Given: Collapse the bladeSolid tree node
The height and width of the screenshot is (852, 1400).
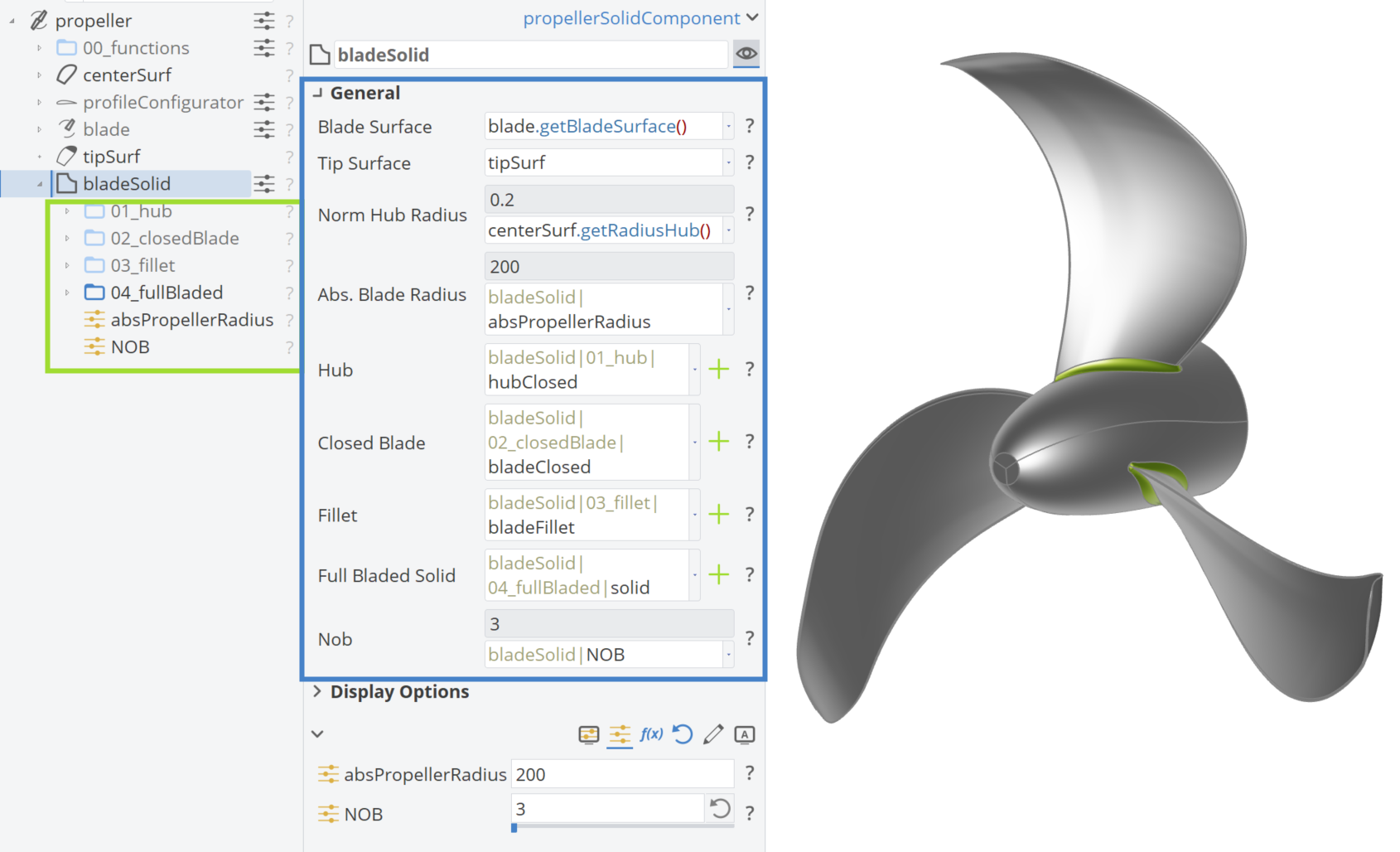Looking at the screenshot, I should pos(39,184).
